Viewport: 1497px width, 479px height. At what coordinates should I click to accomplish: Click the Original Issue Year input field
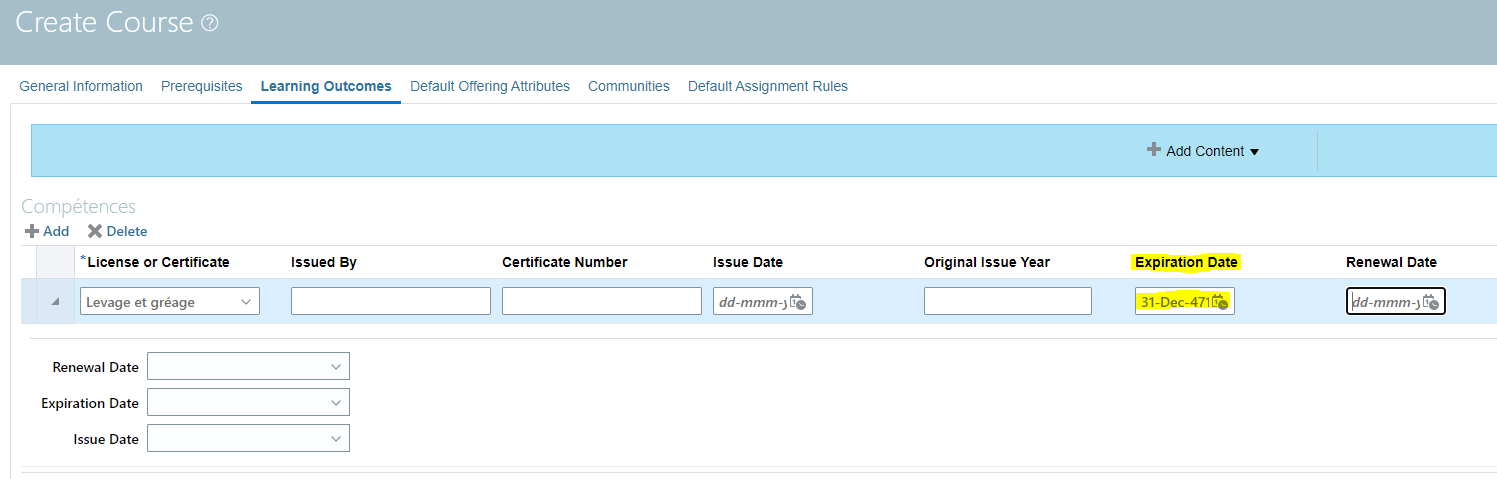click(x=1008, y=301)
